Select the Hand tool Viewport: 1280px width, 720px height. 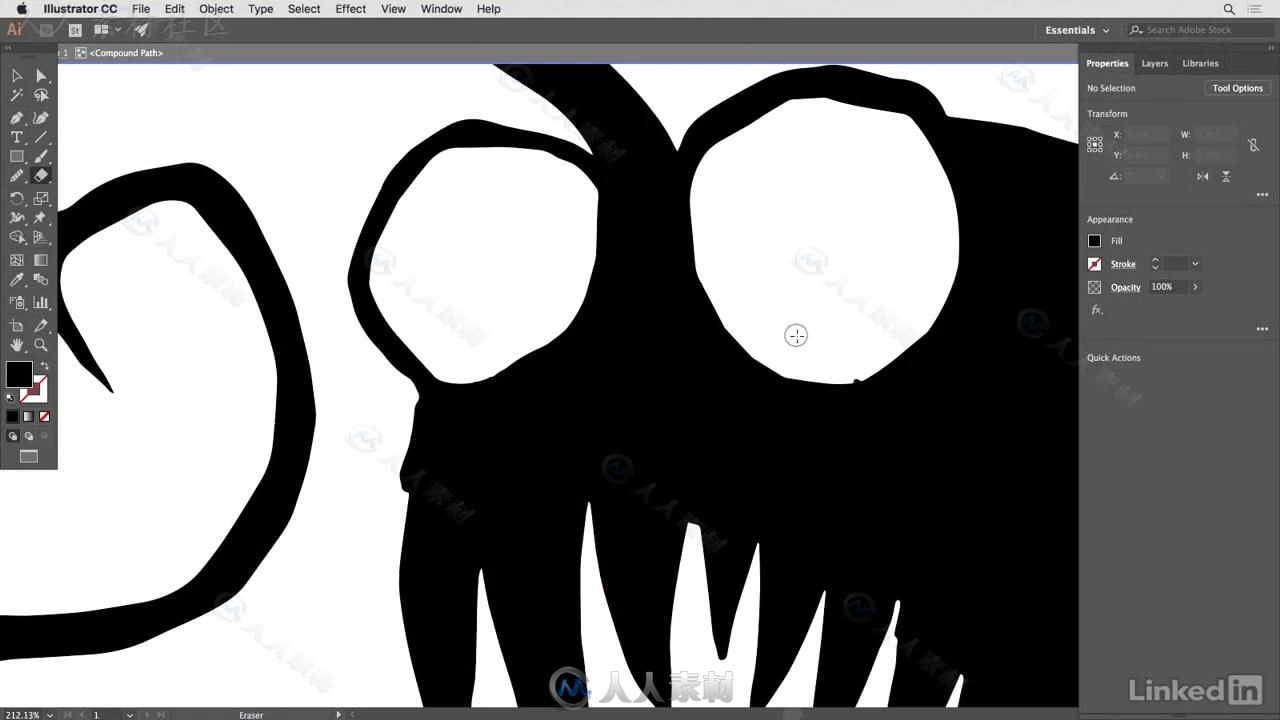(x=17, y=345)
